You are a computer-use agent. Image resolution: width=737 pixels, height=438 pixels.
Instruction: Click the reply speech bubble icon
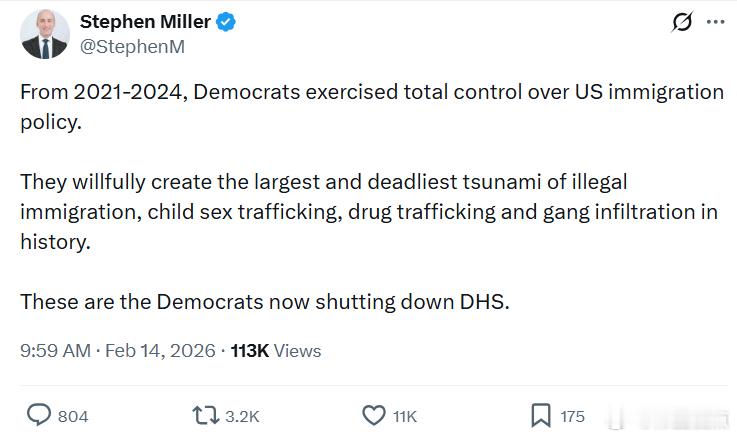pos(39,415)
